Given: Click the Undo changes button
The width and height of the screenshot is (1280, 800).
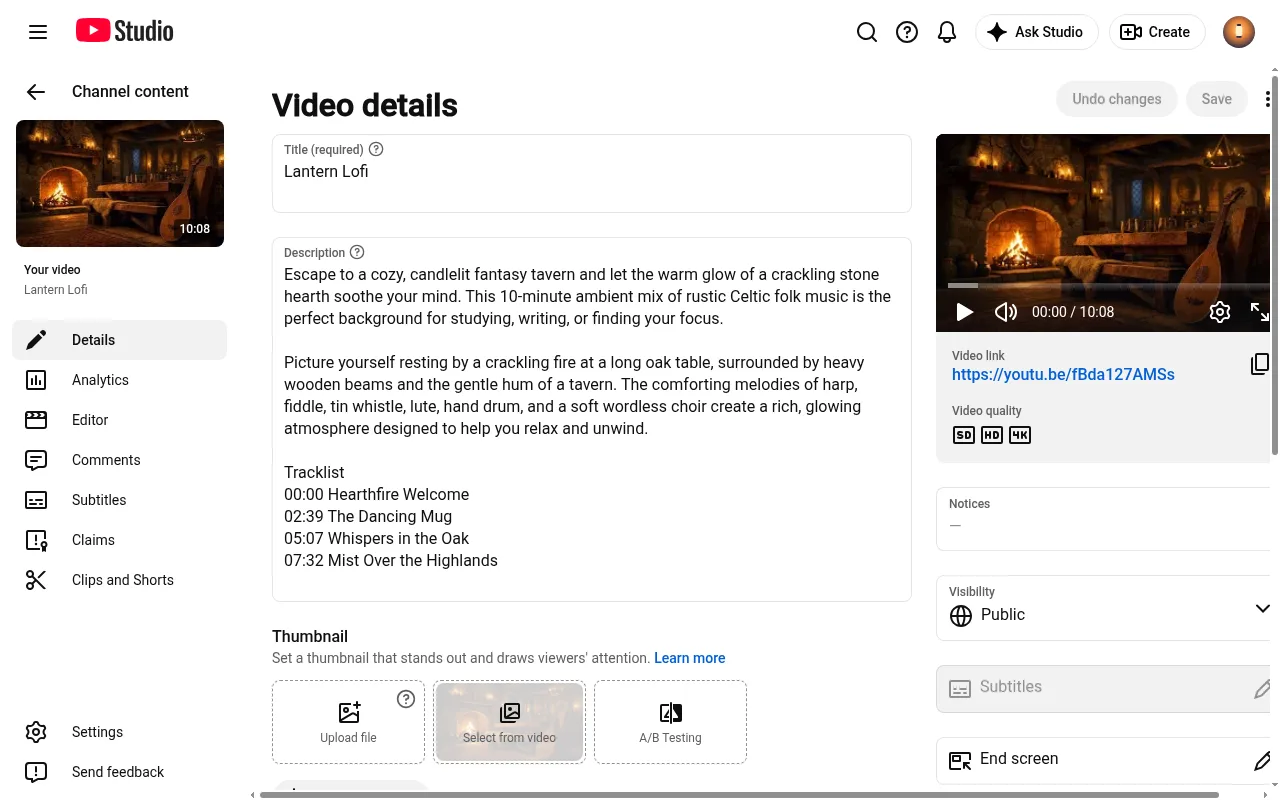Looking at the screenshot, I should pos(1117,99).
